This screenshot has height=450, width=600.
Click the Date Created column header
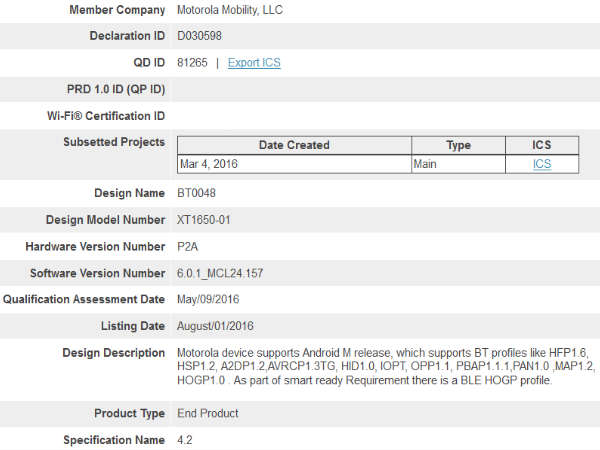tap(294, 145)
